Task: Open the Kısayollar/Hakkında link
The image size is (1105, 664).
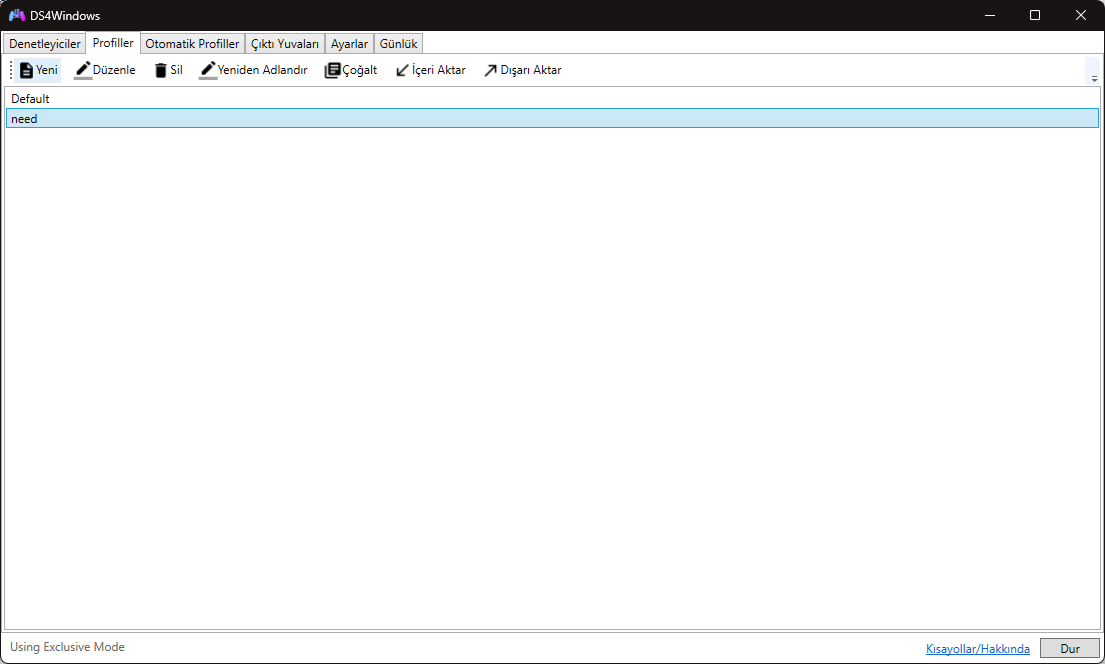Action: click(x=977, y=648)
